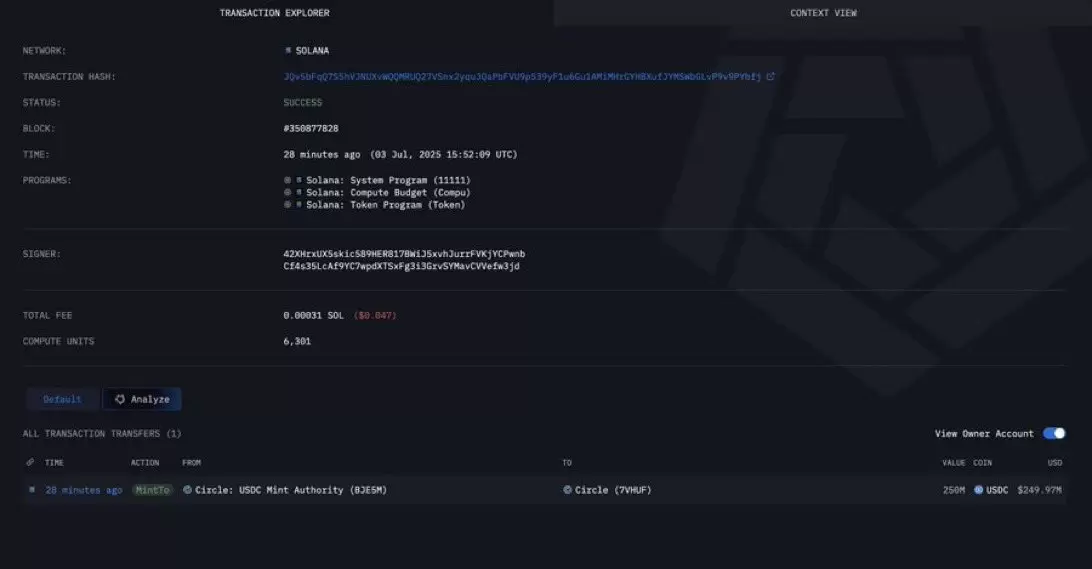Click the entity icon for Solana: Compute Budget

click(287, 192)
